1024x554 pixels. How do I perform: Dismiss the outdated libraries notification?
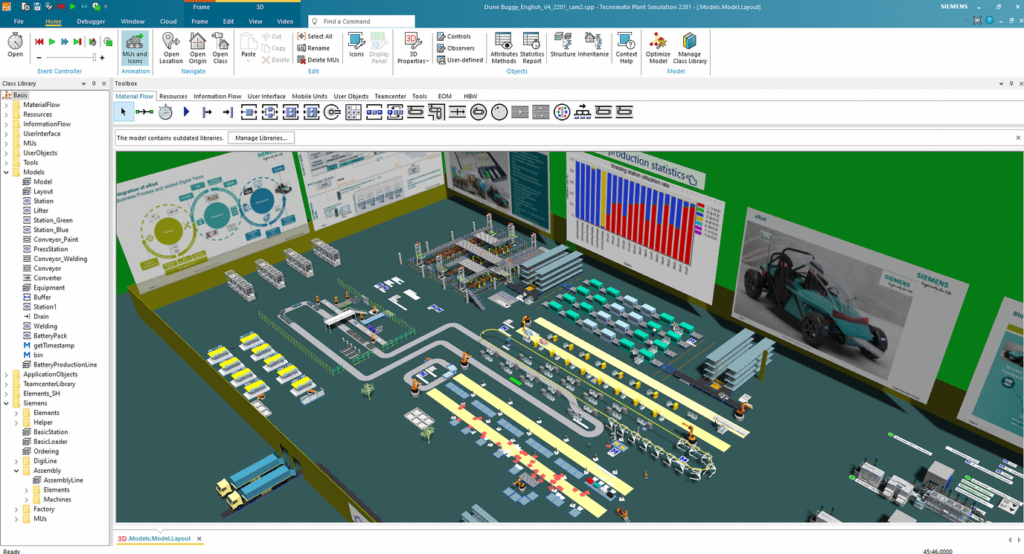[1017, 138]
